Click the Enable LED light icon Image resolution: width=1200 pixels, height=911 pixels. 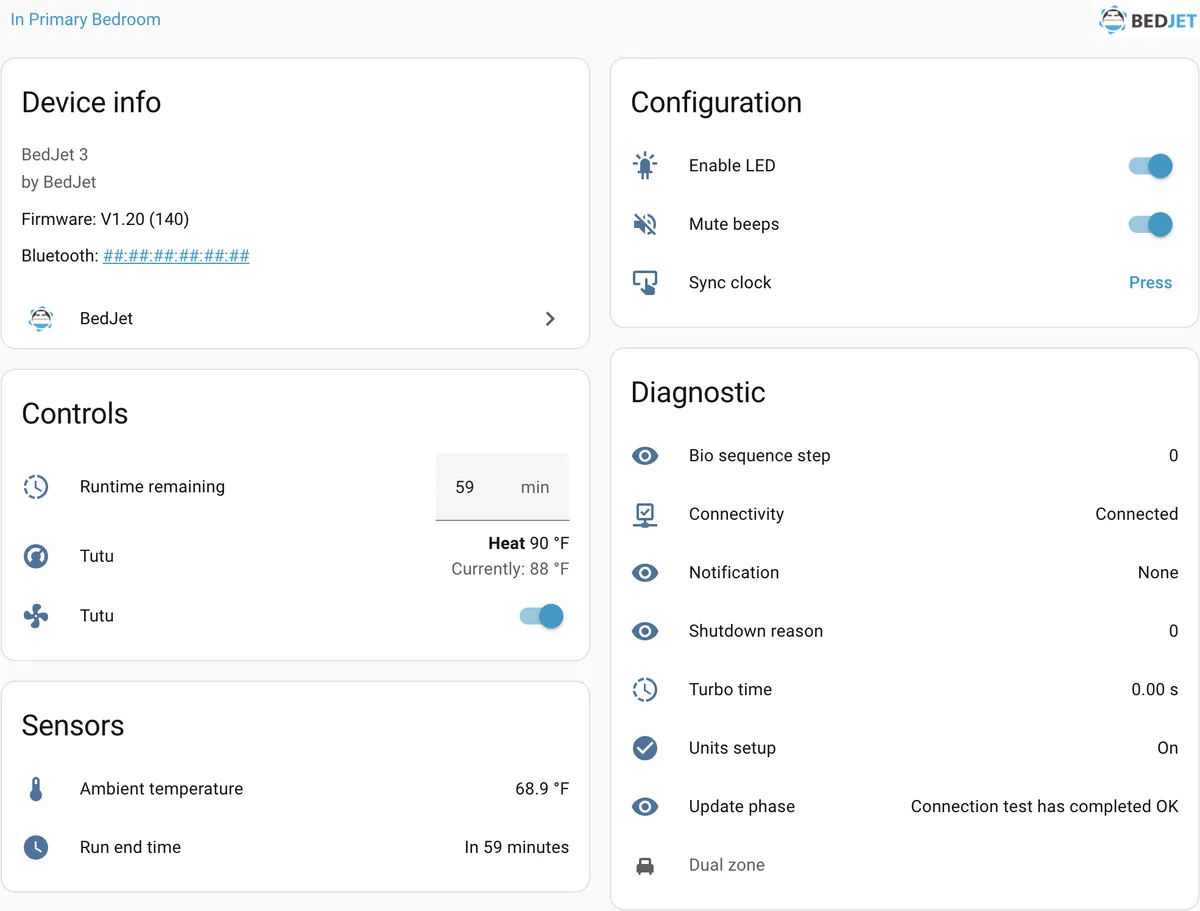click(645, 166)
